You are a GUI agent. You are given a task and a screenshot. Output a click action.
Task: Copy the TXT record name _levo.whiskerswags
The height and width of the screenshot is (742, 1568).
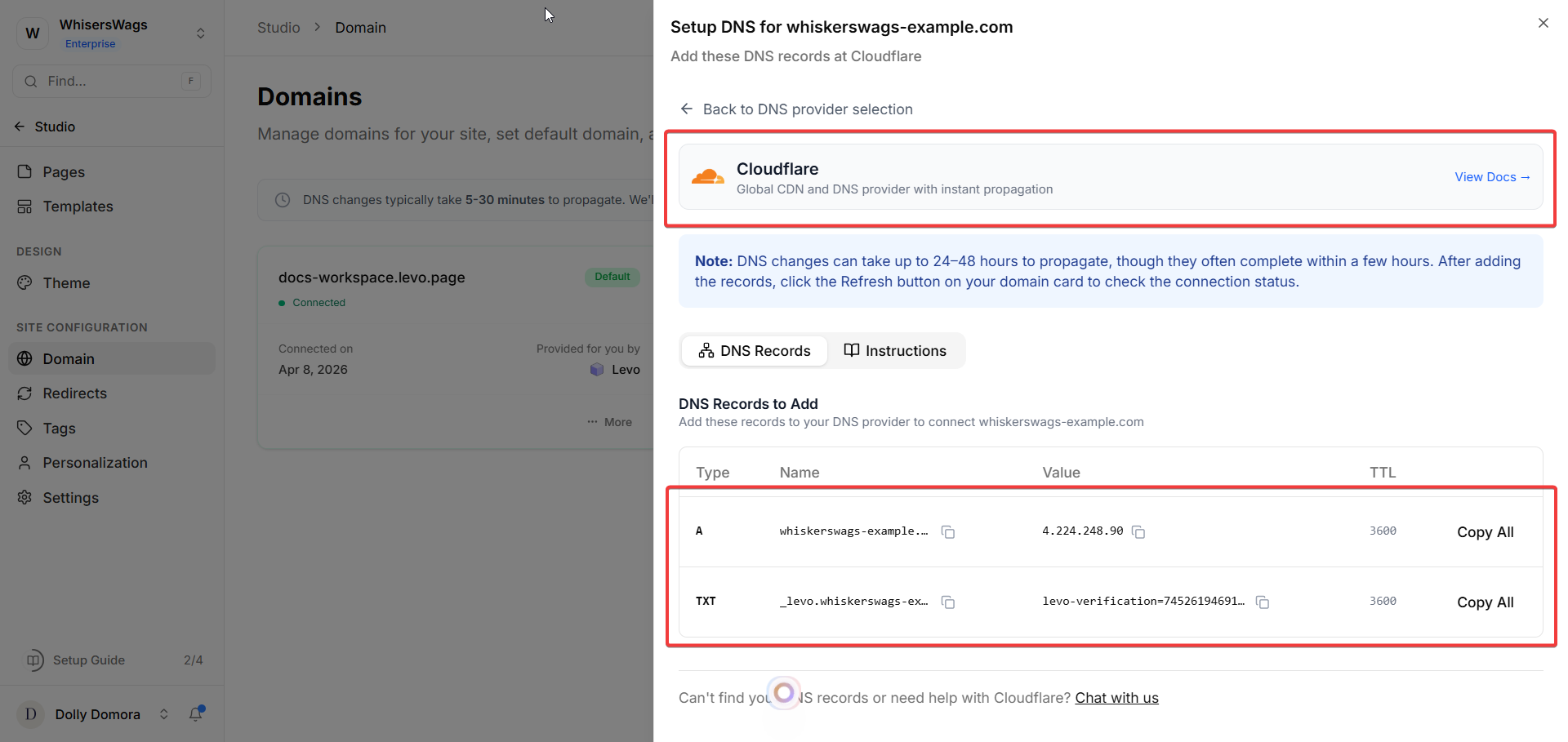948,602
